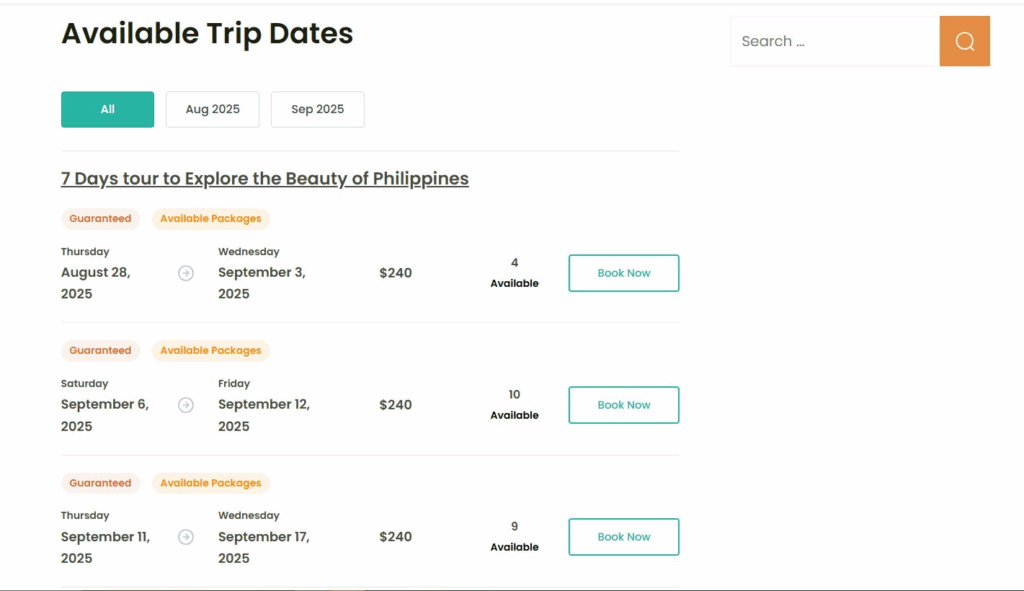Image resolution: width=1024 pixels, height=591 pixels.
Task: Click the $240 price on September 6 trip
Action: pyautogui.click(x=395, y=405)
